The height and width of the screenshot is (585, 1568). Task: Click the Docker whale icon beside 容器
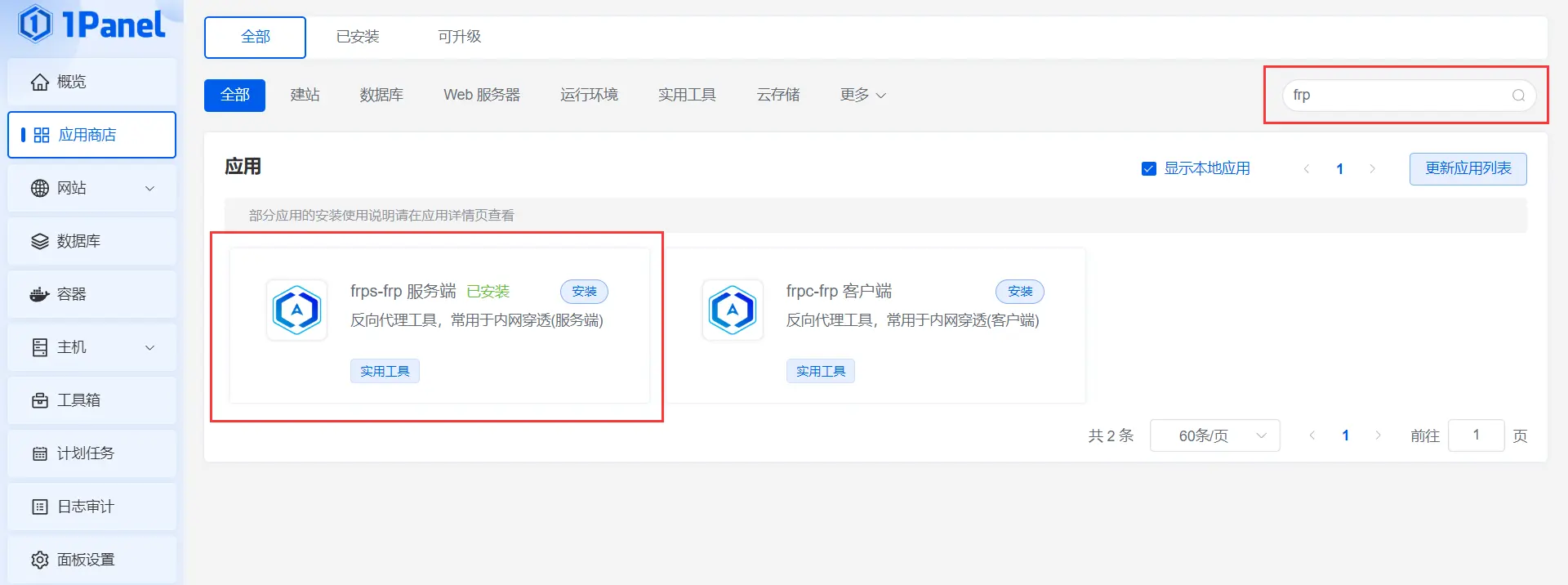(40, 294)
